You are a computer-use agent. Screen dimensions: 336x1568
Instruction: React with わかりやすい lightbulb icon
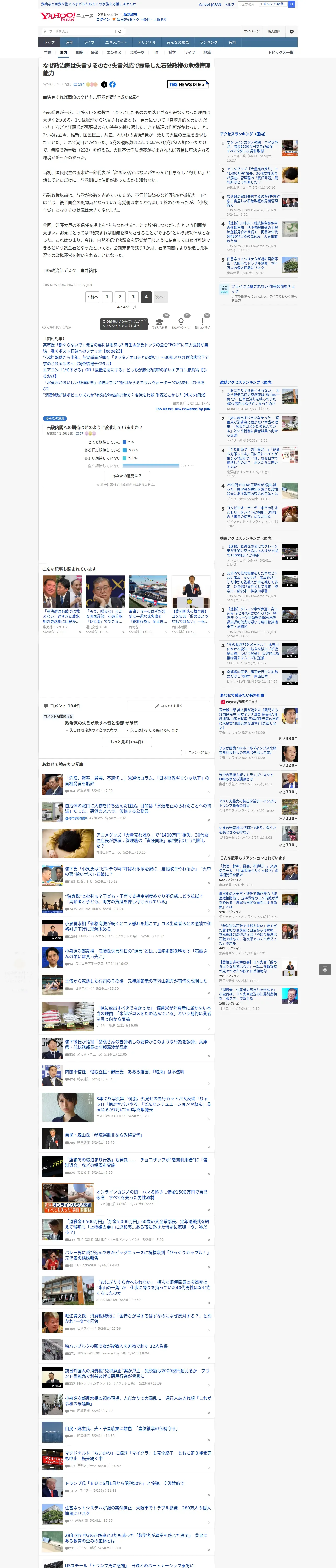click(x=181, y=321)
